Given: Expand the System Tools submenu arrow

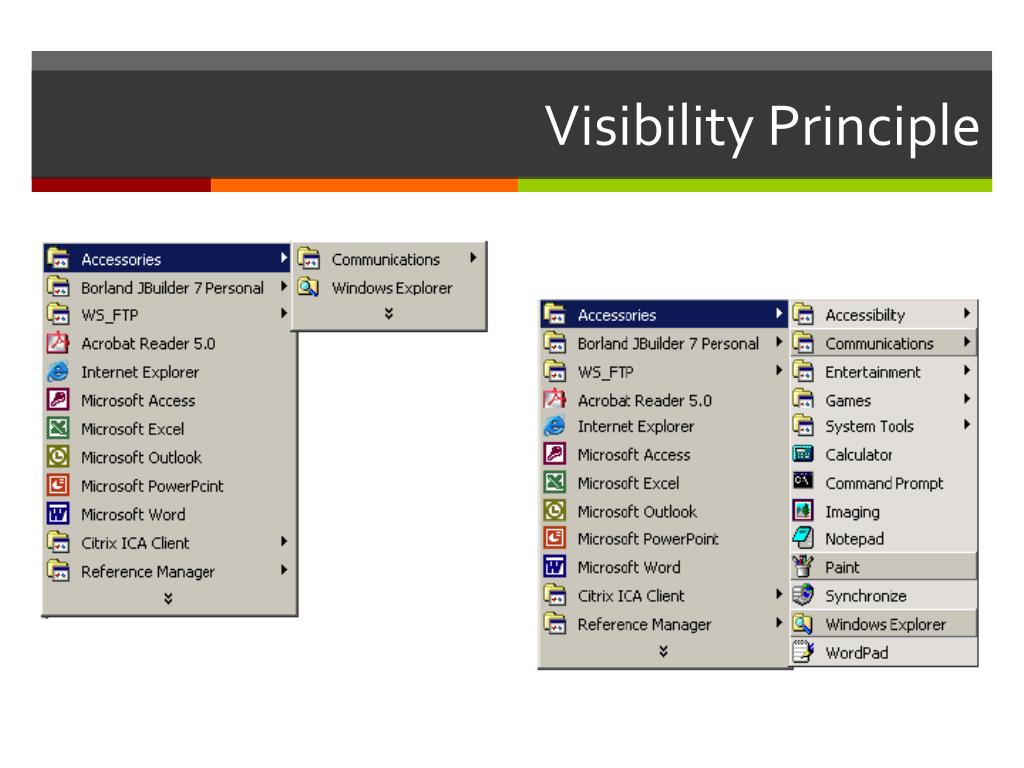Looking at the screenshot, I should coord(967,425).
